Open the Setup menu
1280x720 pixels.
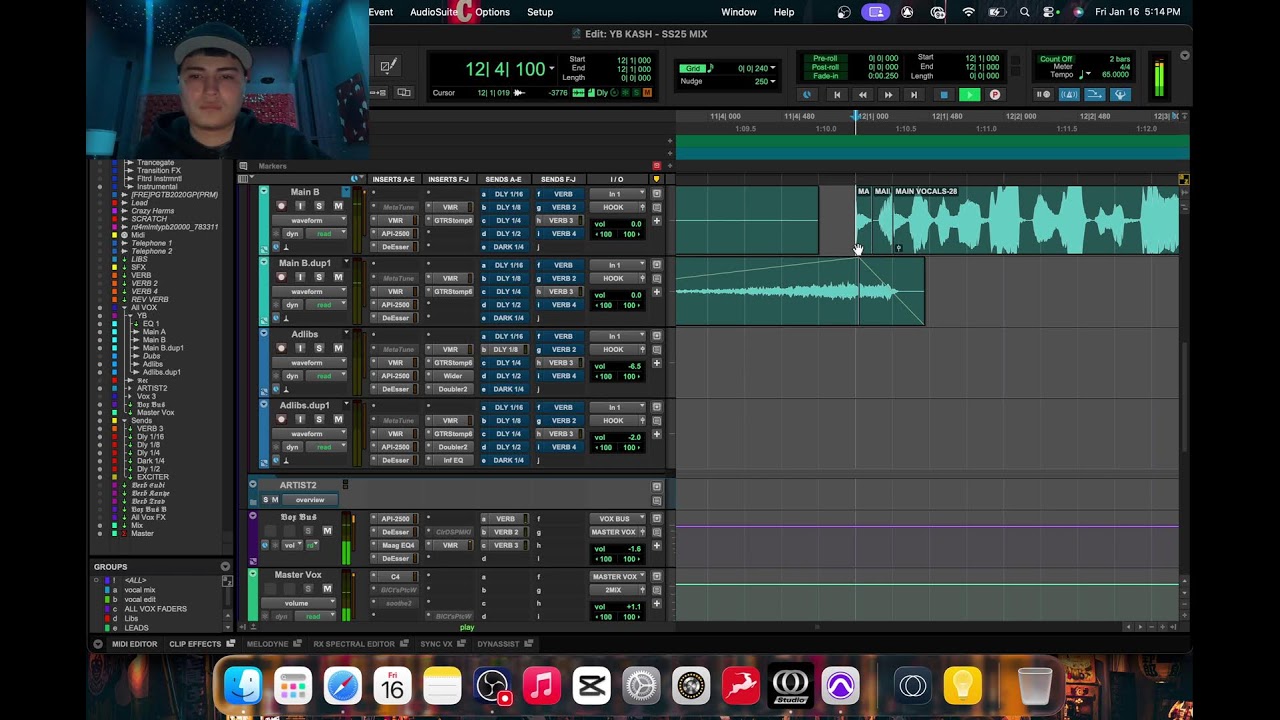click(x=540, y=12)
